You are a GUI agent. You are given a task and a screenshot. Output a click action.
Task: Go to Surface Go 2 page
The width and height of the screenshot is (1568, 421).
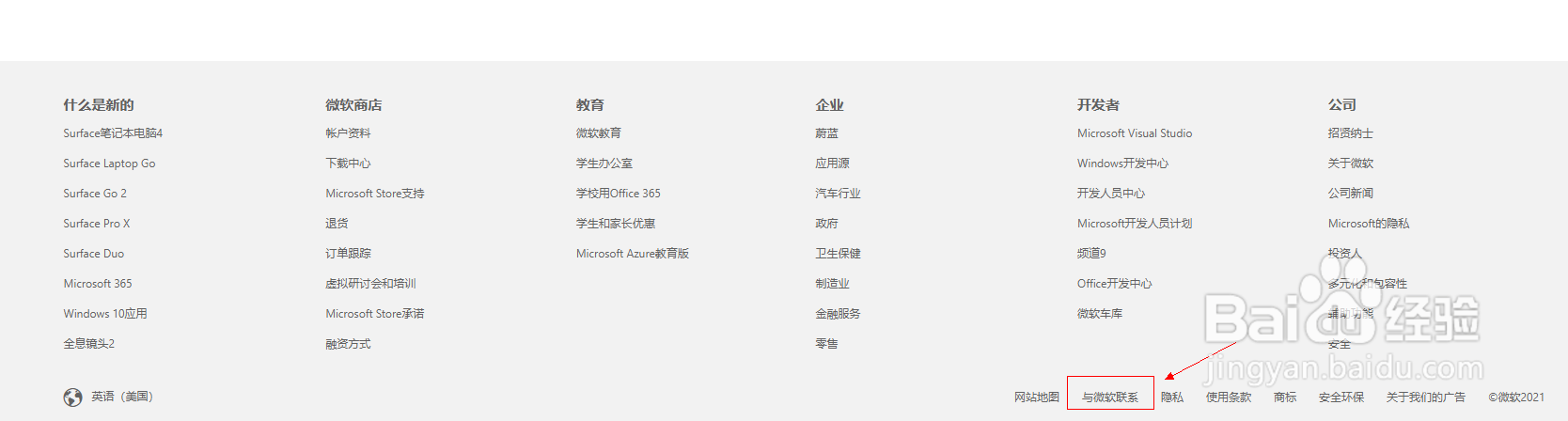click(95, 194)
